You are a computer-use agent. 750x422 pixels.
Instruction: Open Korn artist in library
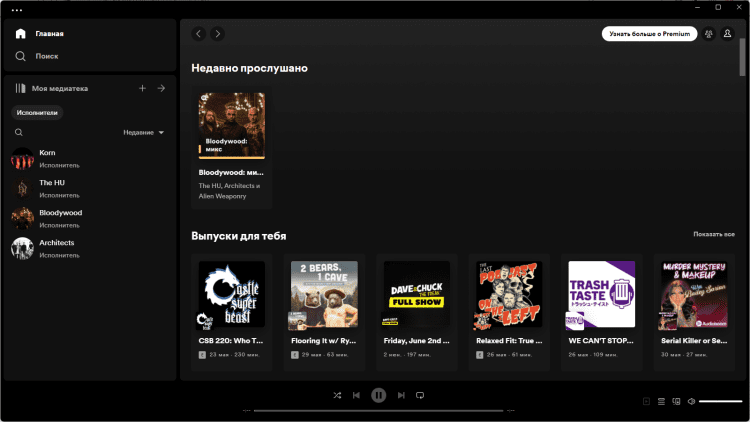click(90, 158)
